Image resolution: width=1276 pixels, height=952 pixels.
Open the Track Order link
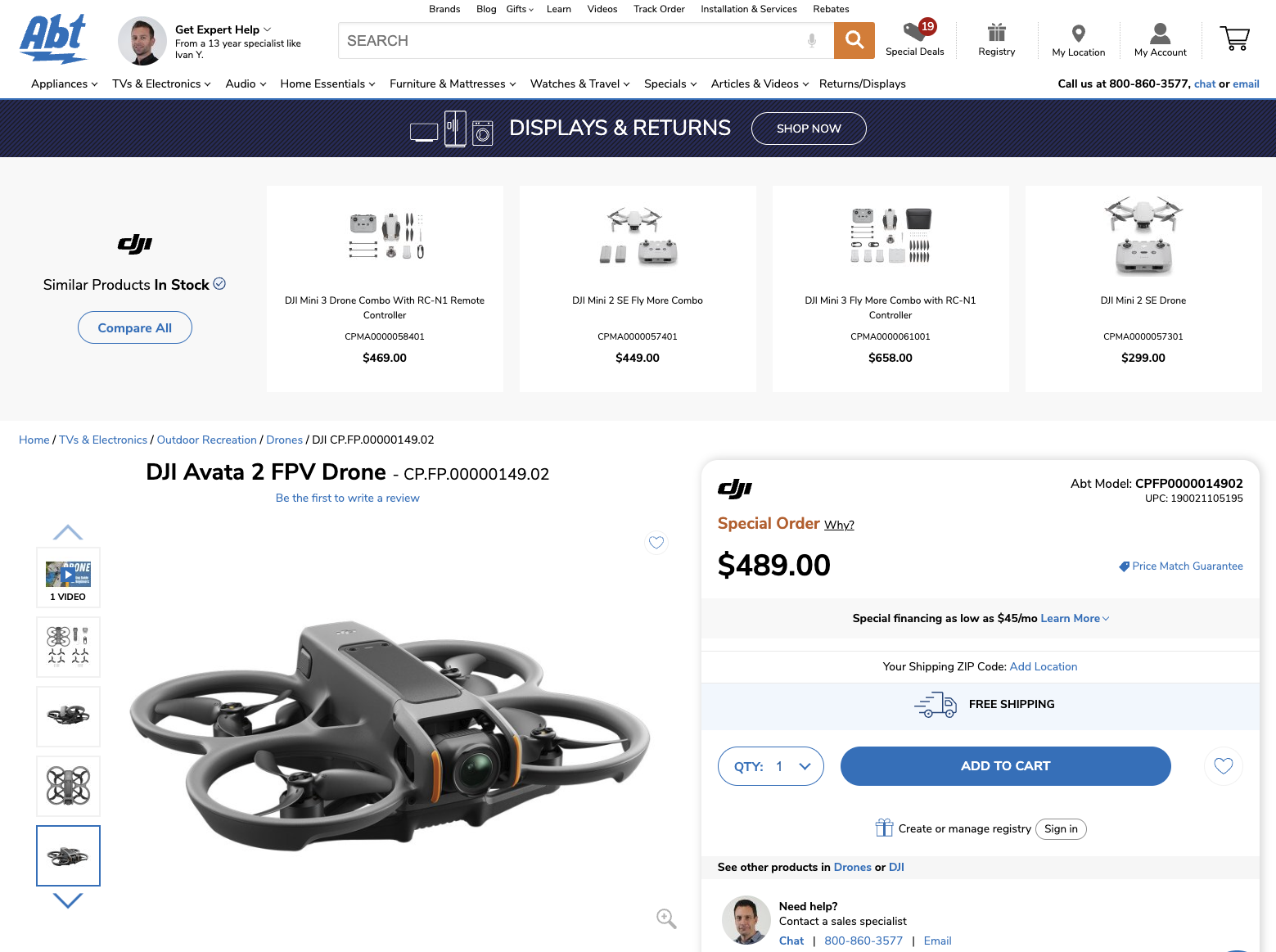659,9
